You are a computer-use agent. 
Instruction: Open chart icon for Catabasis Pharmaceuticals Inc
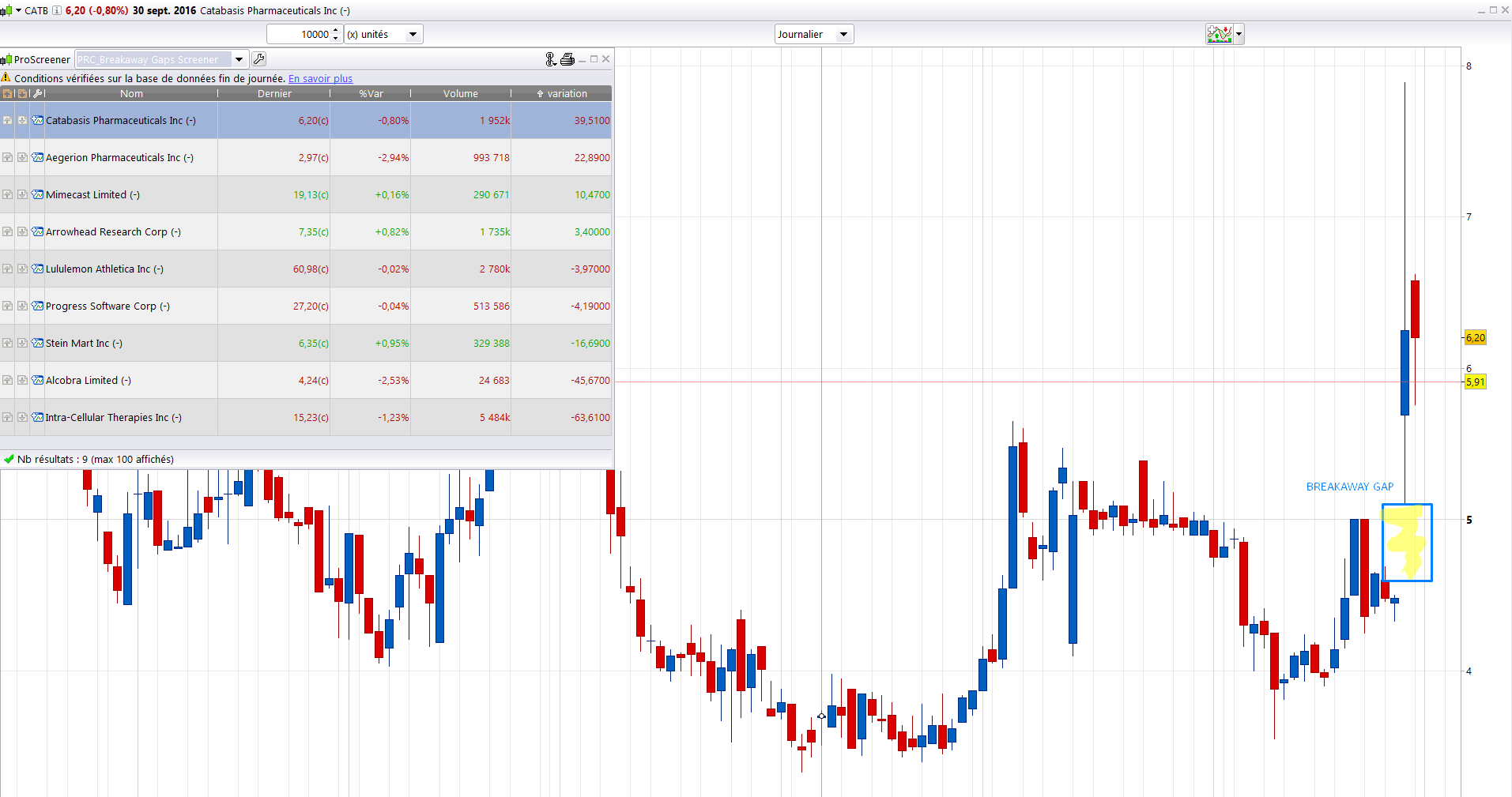click(37, 120)
